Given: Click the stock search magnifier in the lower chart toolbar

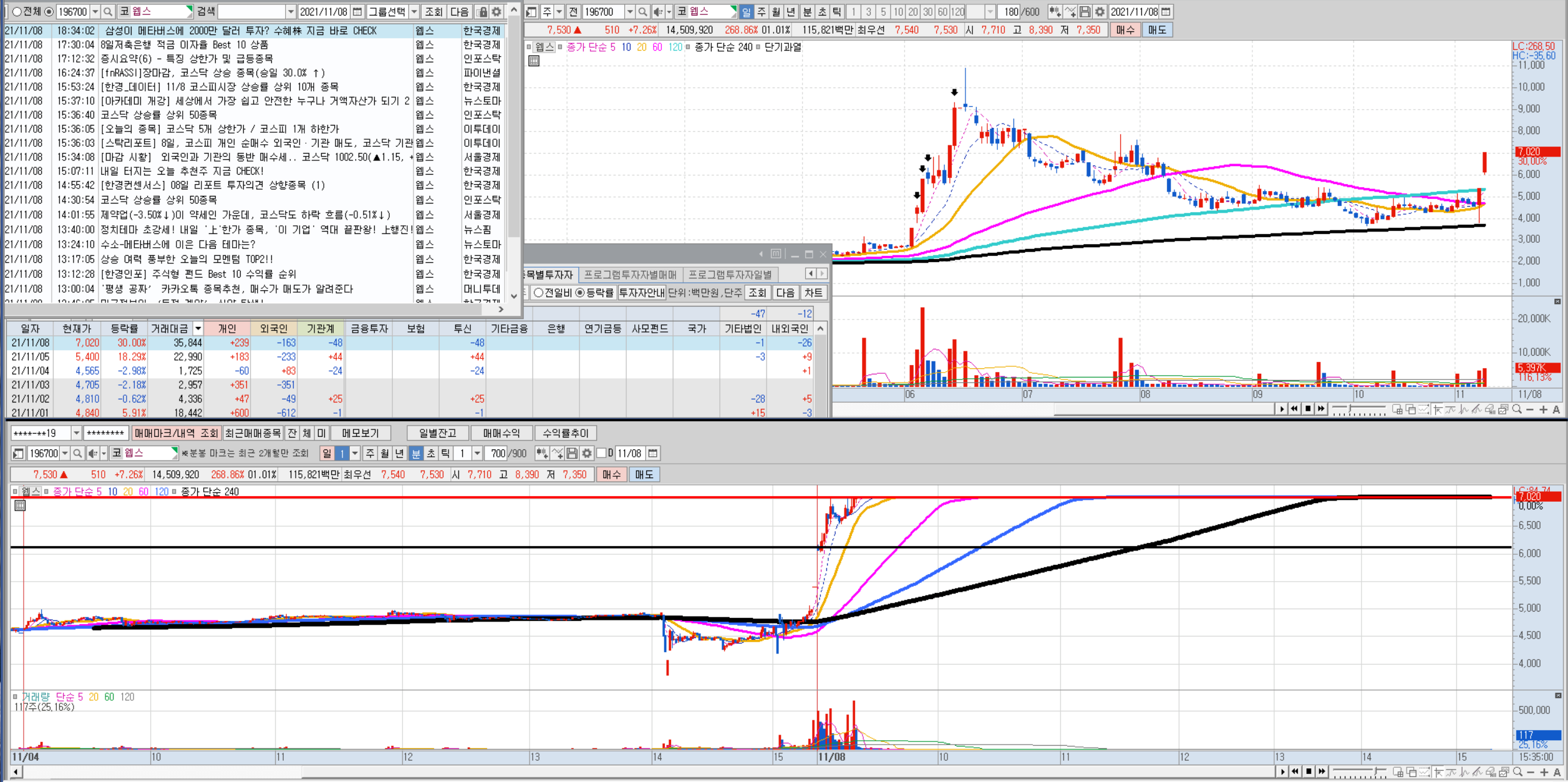Looking at the screenshot, I should 77,453.
